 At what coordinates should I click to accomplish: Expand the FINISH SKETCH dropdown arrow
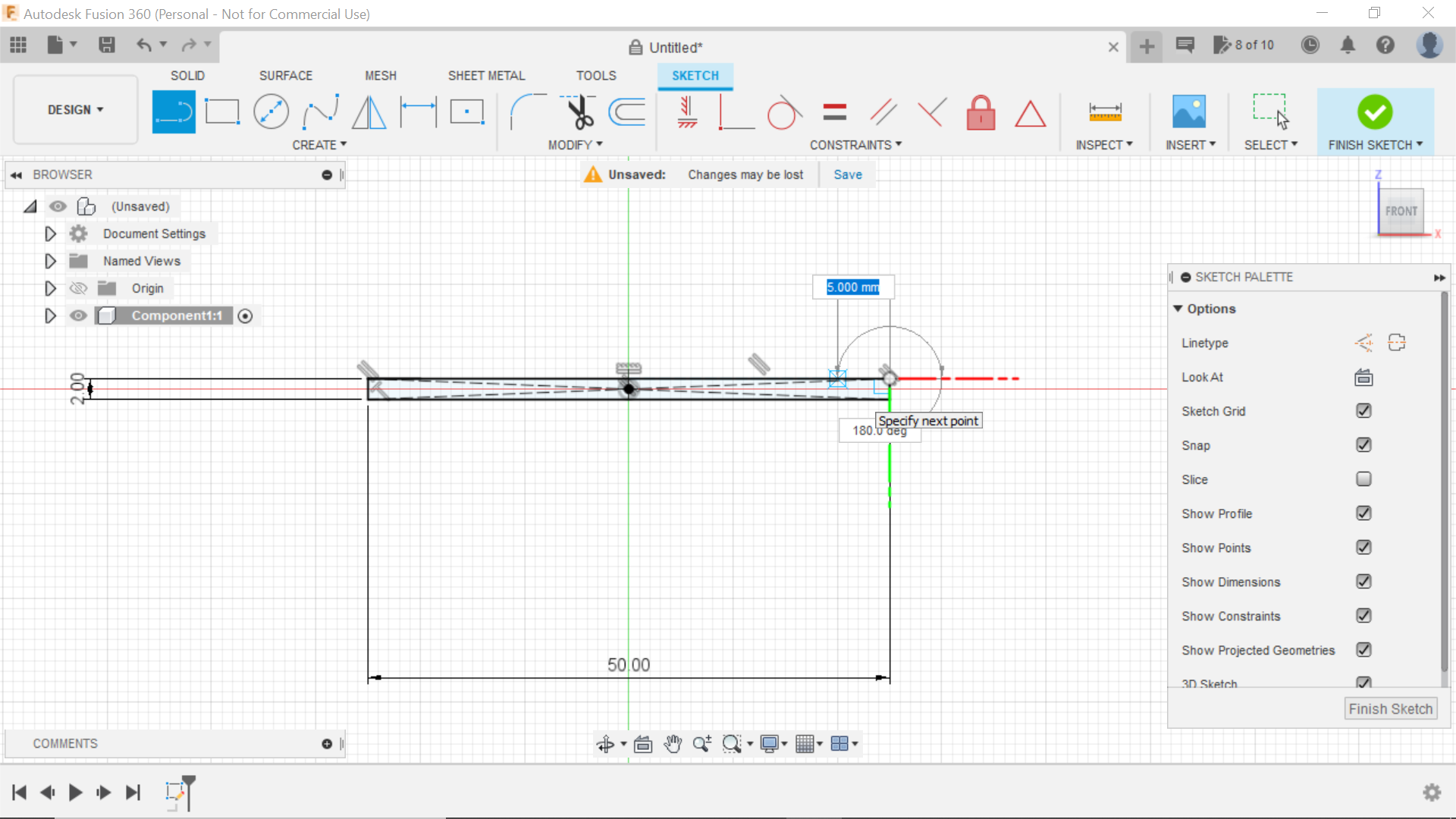(1419, 145)
